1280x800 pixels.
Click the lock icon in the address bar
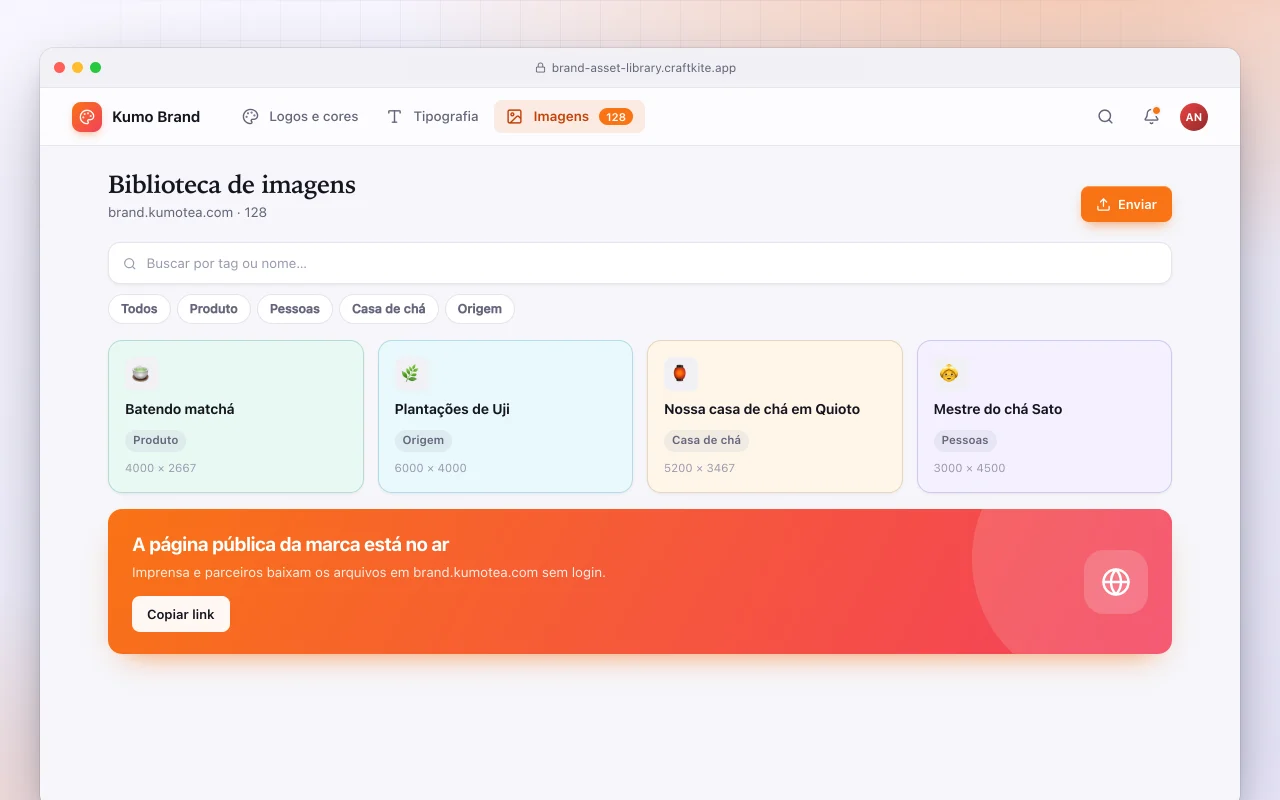click(541, 68)
